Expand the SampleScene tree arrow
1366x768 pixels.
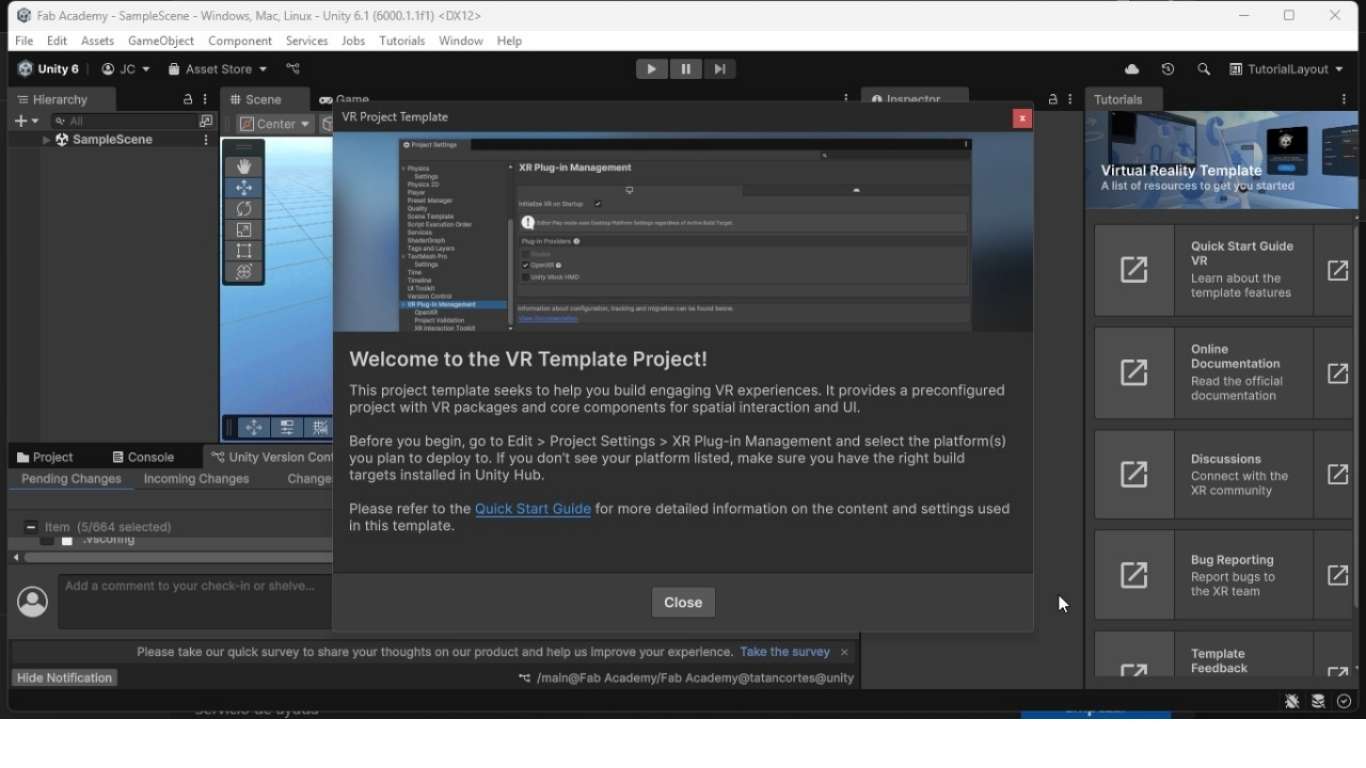pos(46,140)
